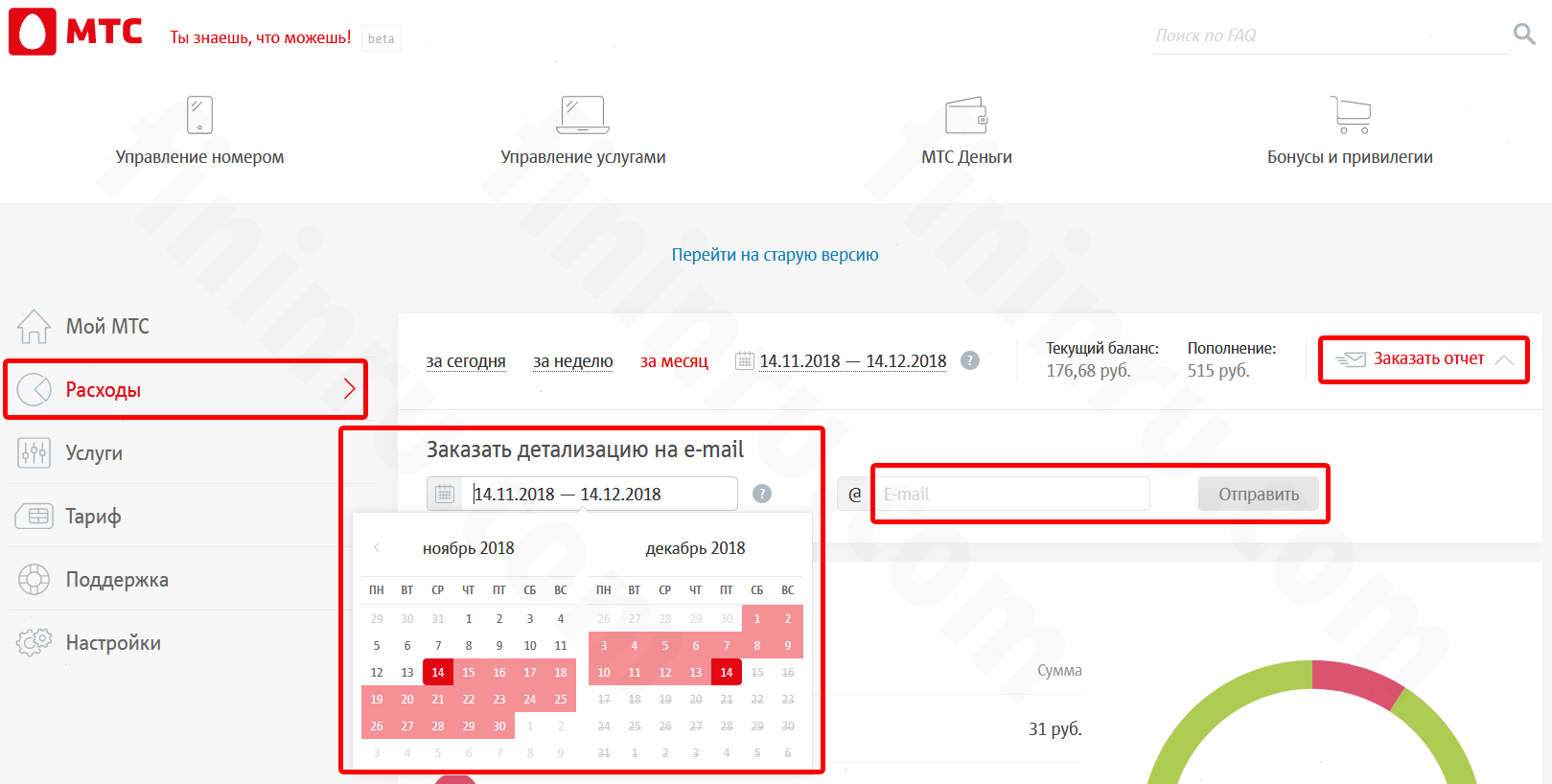The height and width of the screenshot is (784, 1552).
Task: Open Мой МТС menu item
Action: coord(107,326)
